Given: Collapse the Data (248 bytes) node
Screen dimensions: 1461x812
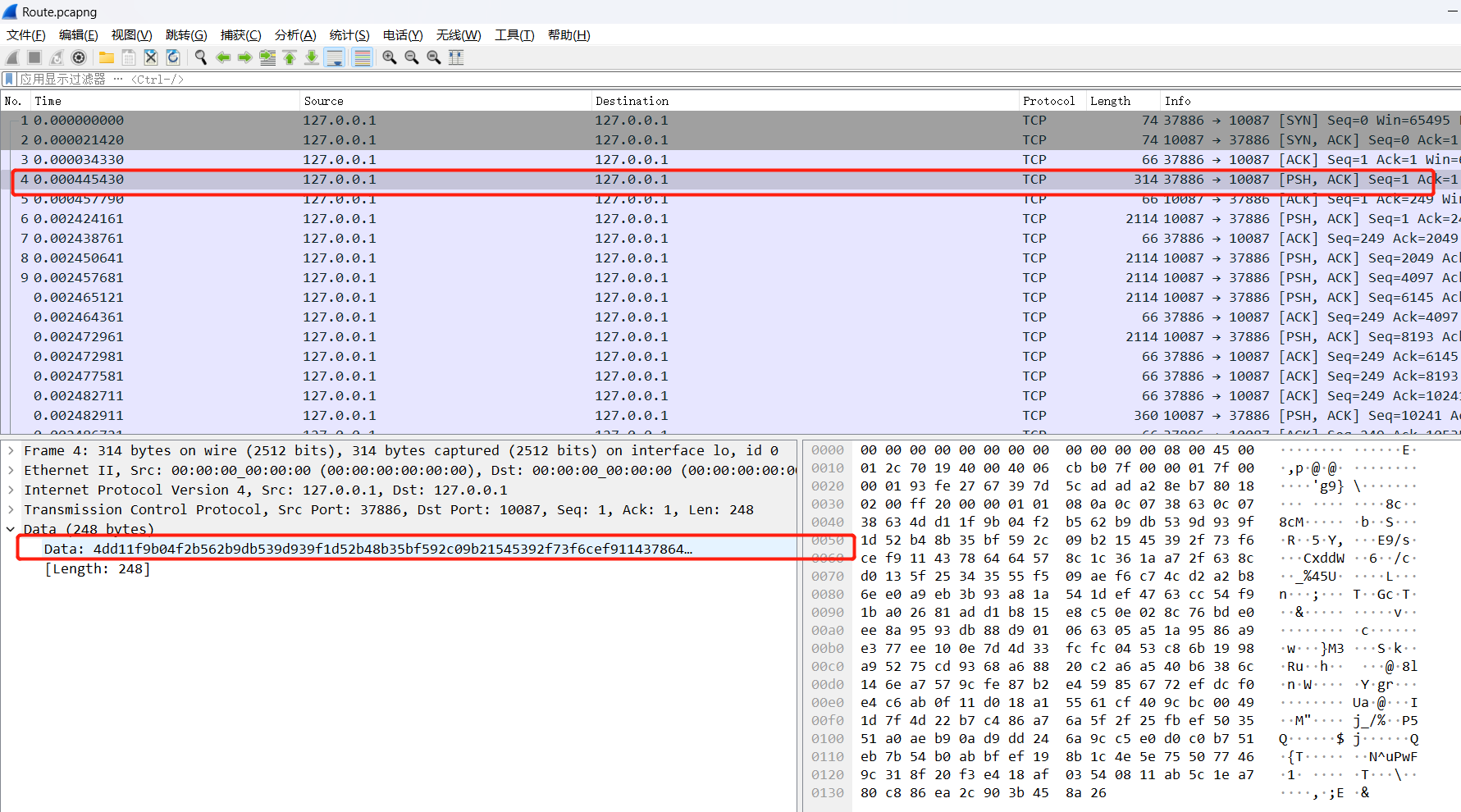Looking at the screenshot, I should tap(11, 529).
